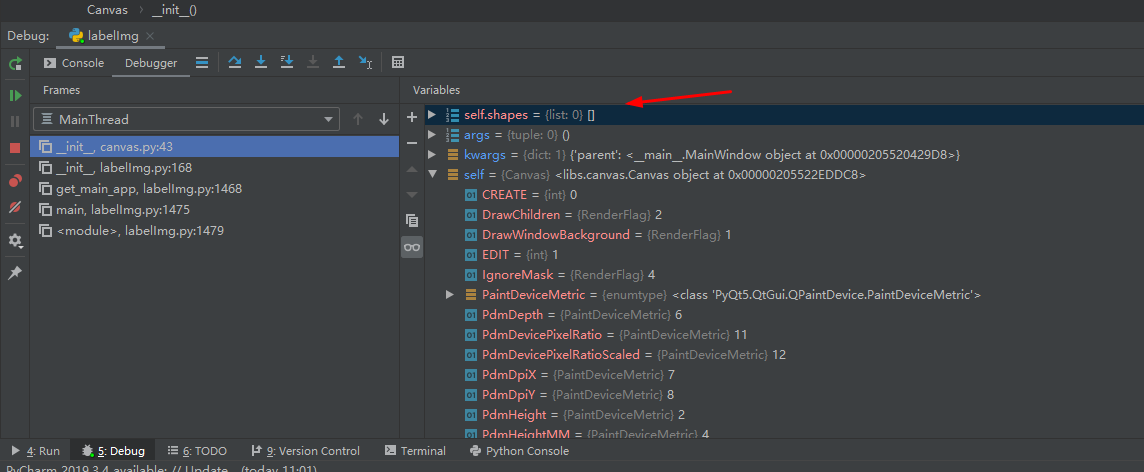This screenshot has height=472, width=1144.
Task: Close the labelImg debug tab
Action: (150, 36)
